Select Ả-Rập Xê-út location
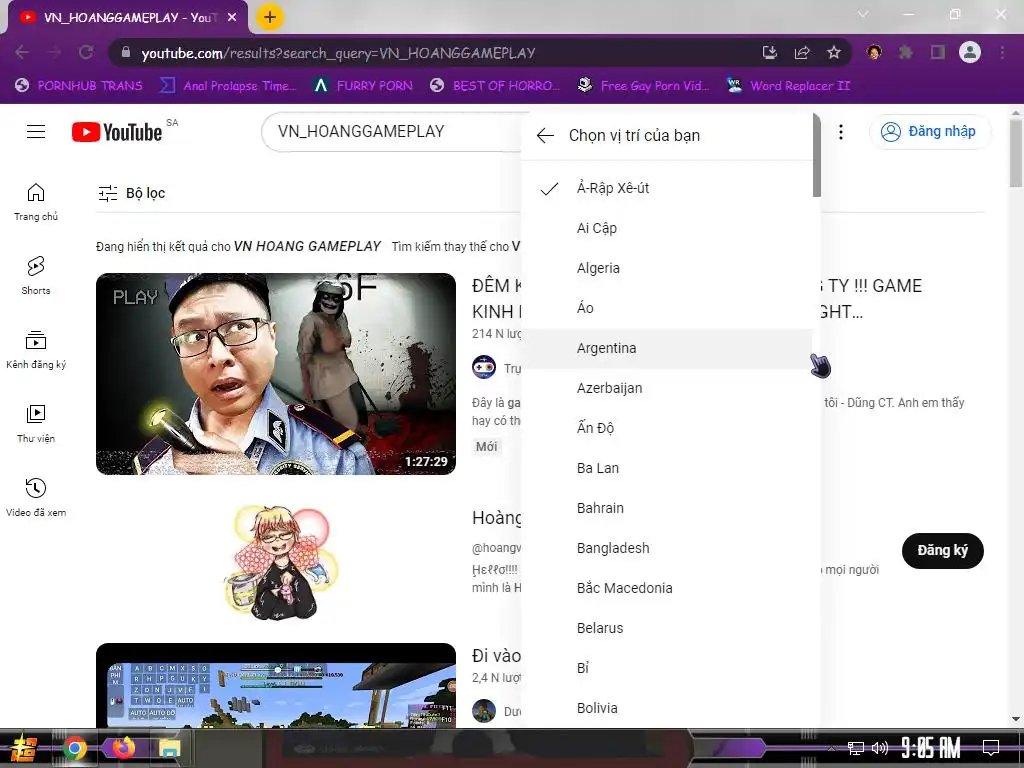 point(667,188)
